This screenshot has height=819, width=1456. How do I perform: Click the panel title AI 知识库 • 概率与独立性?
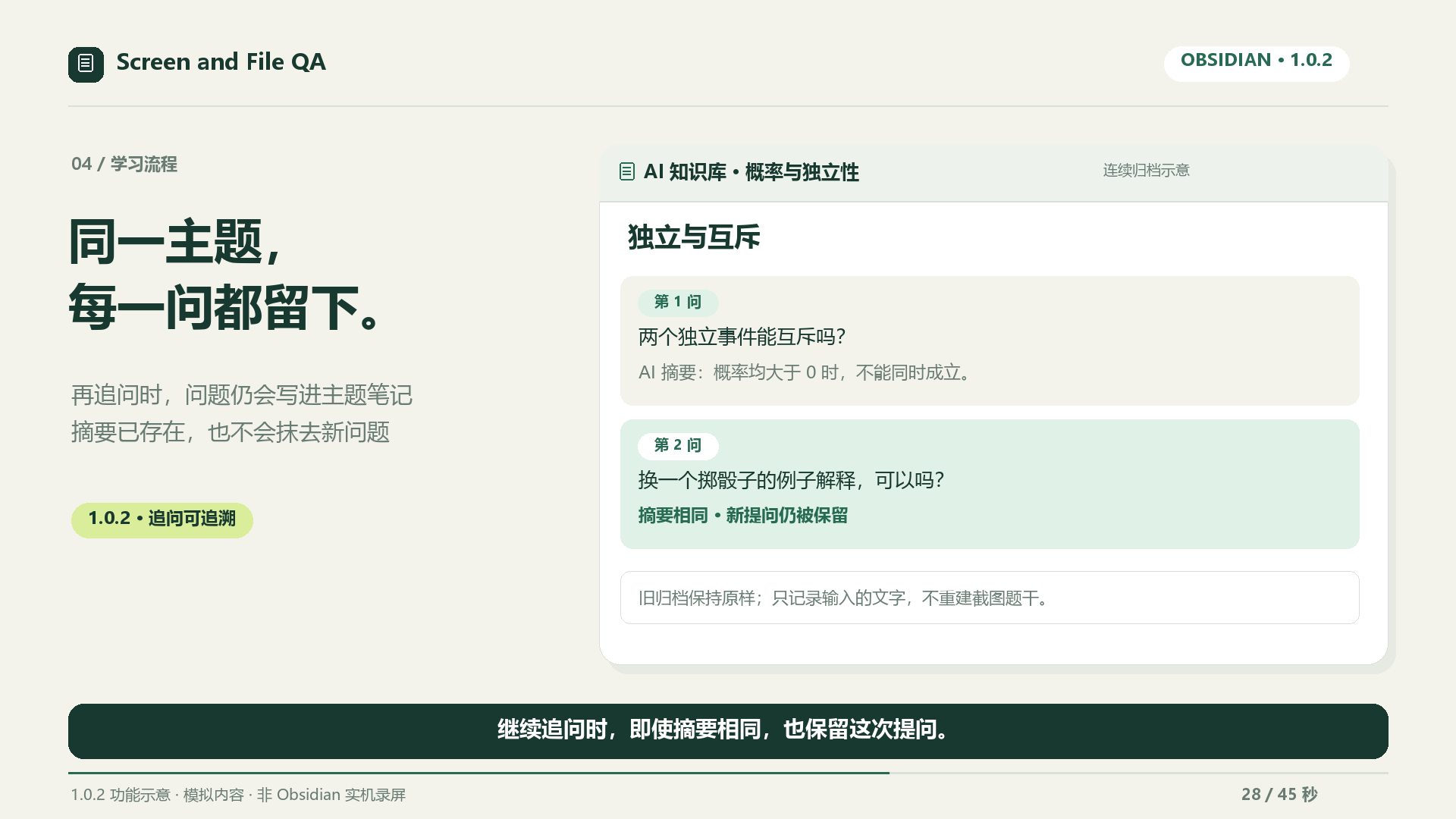751,172
